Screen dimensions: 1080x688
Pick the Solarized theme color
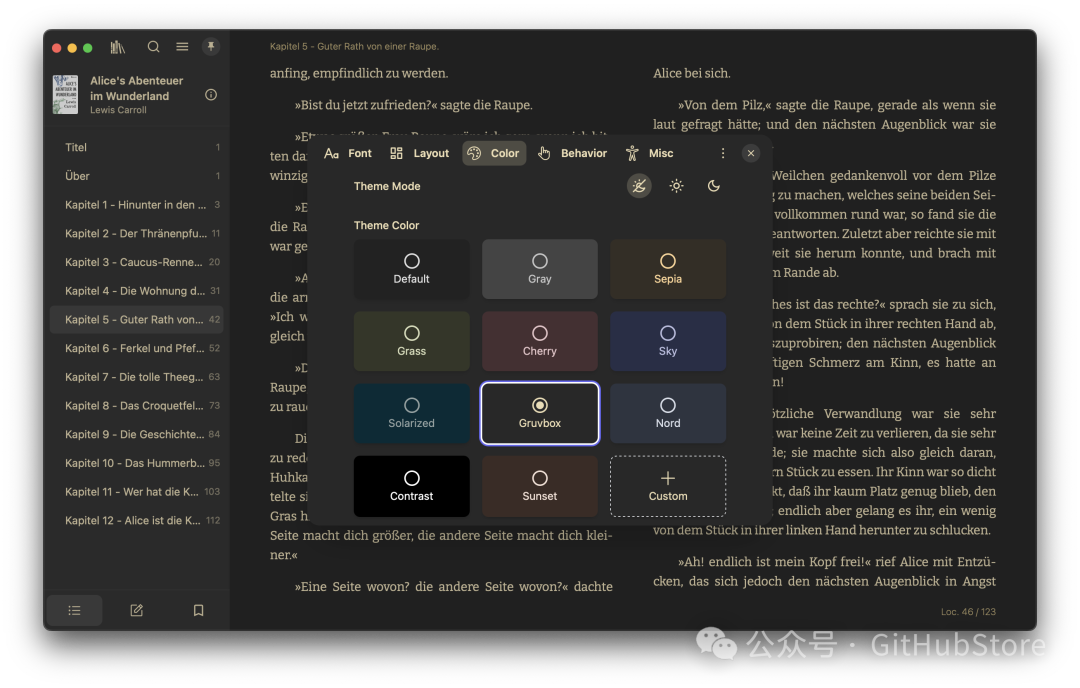pos(412,414)
